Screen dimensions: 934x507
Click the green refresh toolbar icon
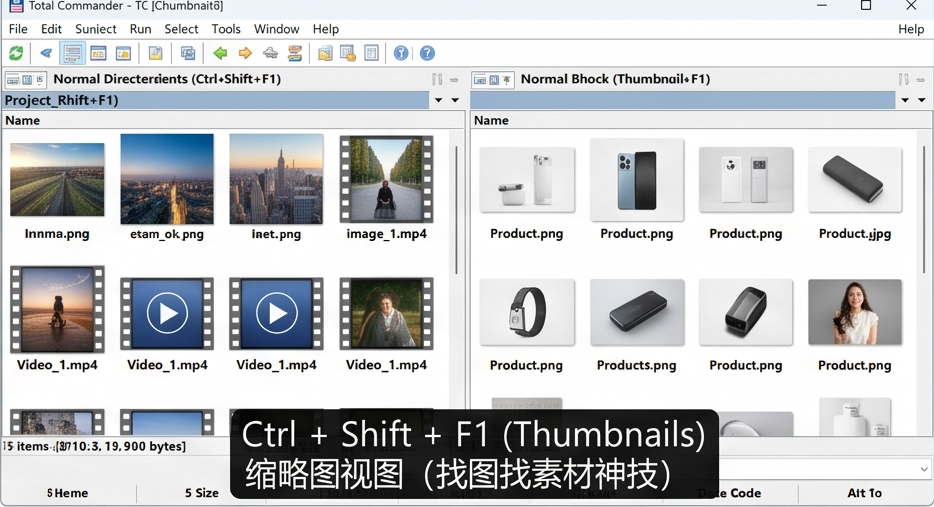pos(16,53)
